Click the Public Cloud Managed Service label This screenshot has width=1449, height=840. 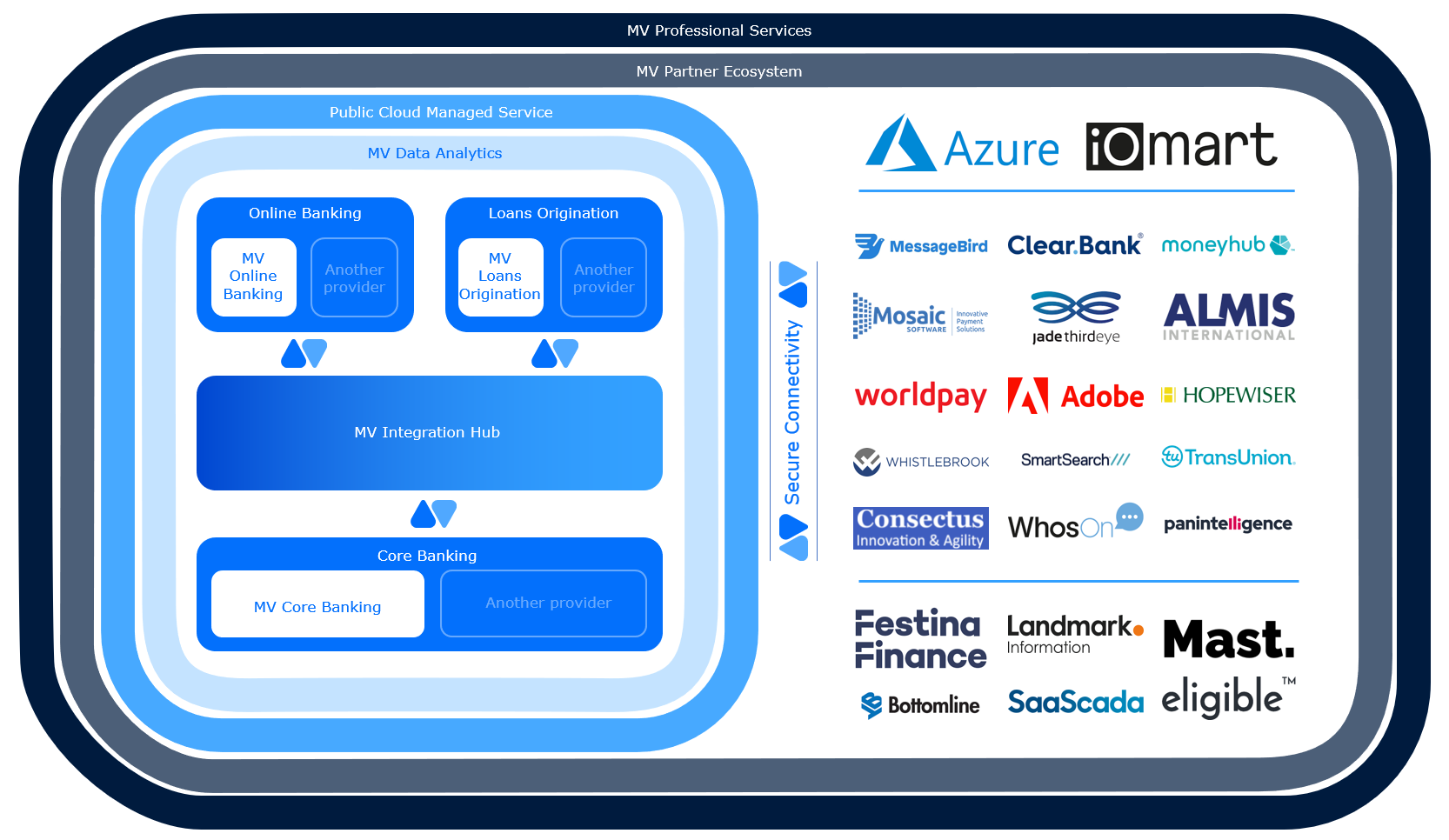click(x=441, y=112)
